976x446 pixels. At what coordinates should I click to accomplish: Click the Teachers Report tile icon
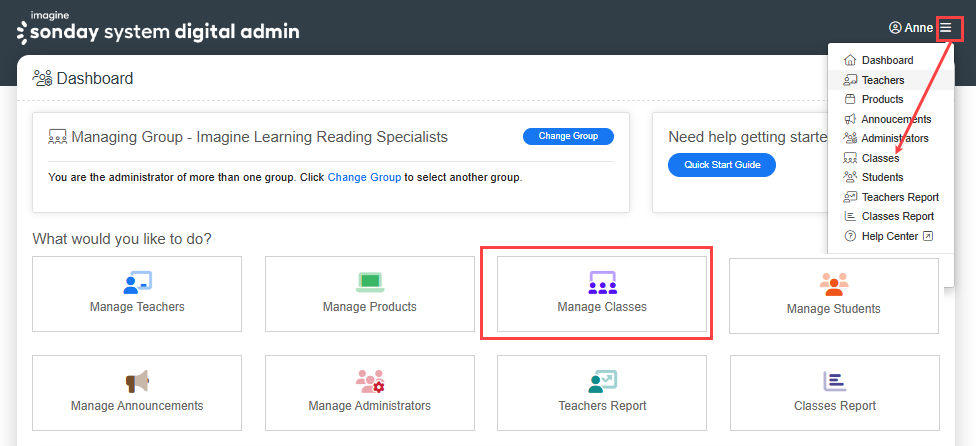pyautogui.click(x=603, y=381)
